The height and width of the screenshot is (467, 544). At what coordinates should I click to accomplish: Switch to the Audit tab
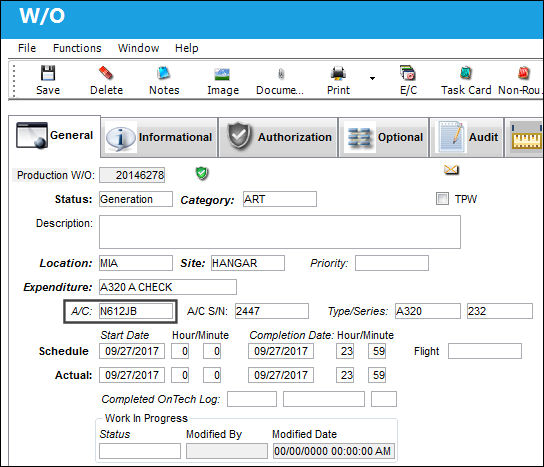(467, 137)
